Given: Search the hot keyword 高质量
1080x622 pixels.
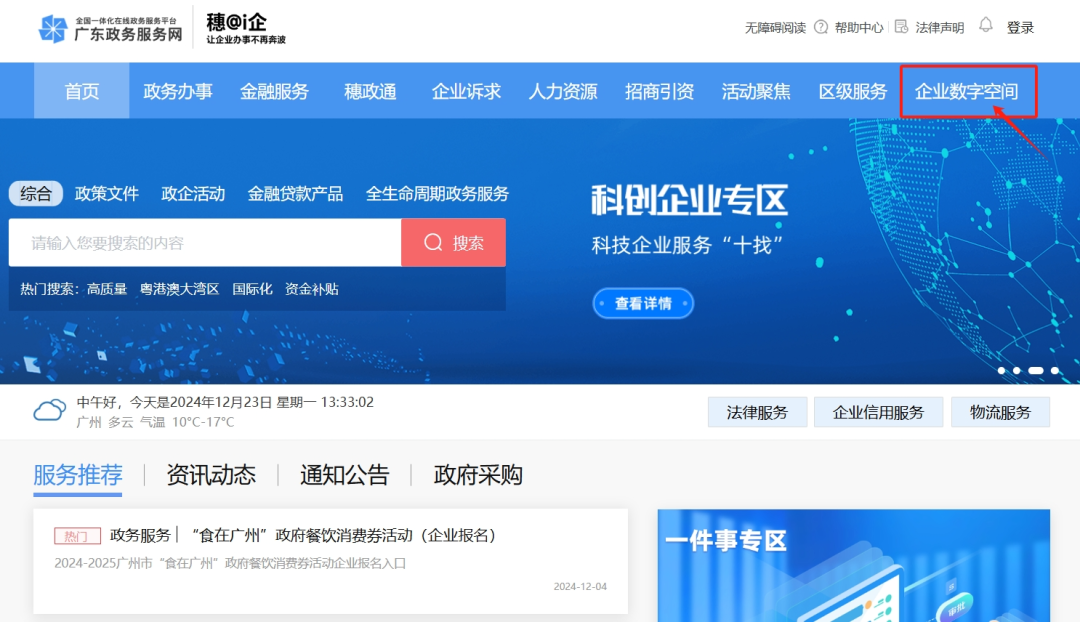Looking at the screenshot, I should point(107,289).
